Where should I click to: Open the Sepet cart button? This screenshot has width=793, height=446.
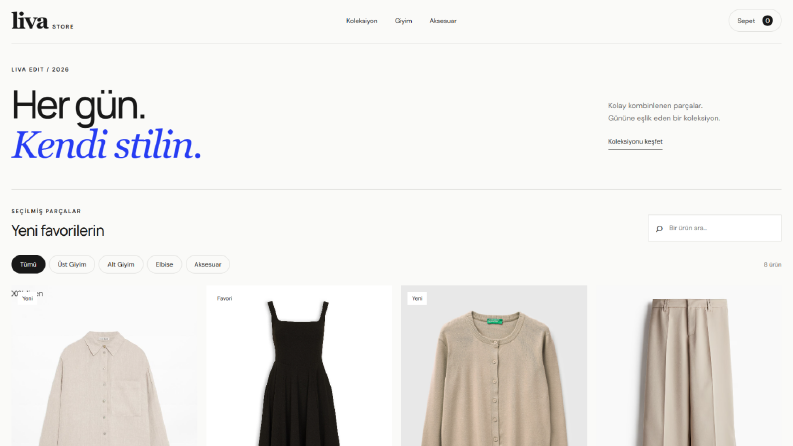(x=755, y=21)
